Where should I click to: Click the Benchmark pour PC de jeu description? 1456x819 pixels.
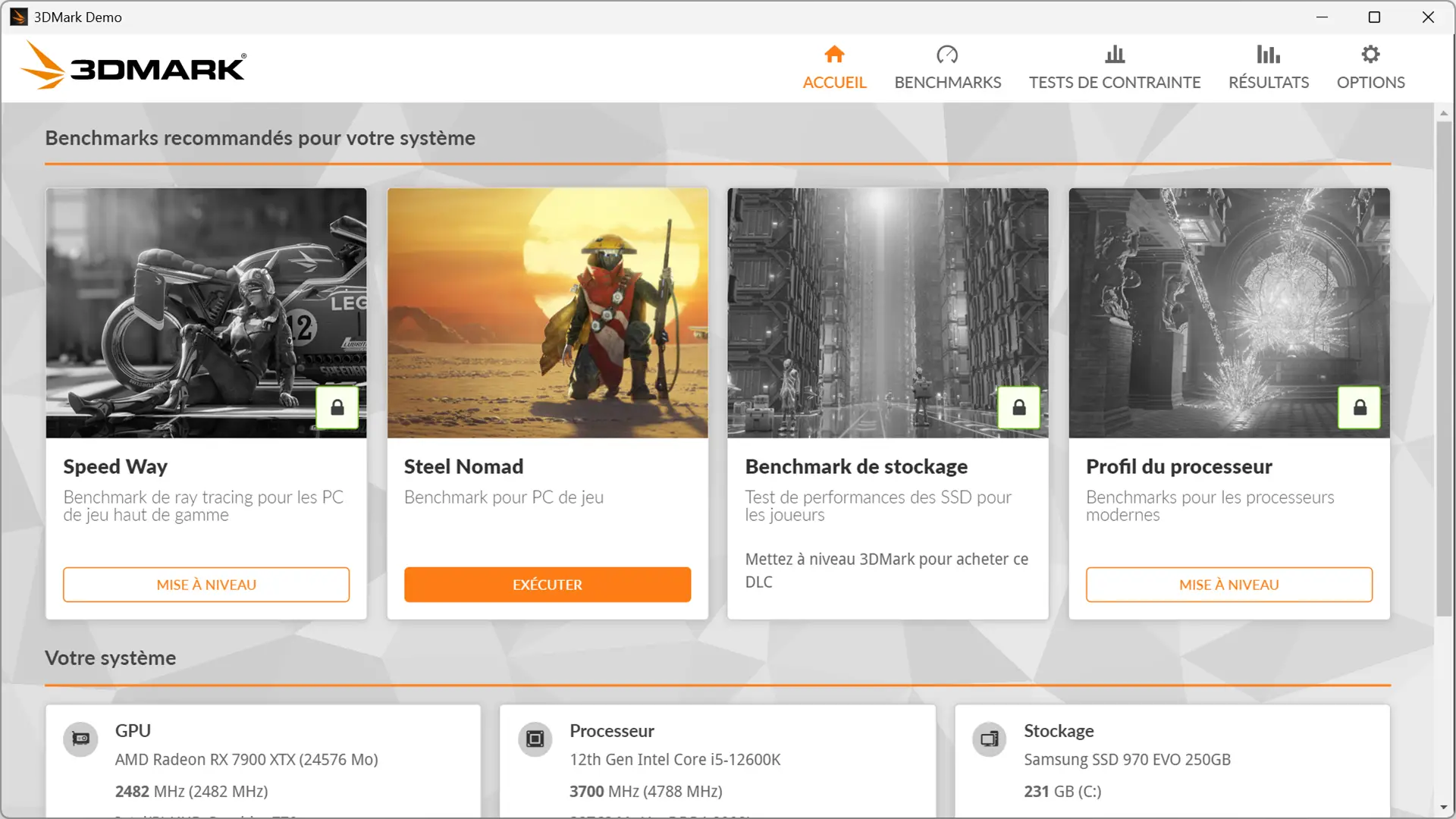504,497
